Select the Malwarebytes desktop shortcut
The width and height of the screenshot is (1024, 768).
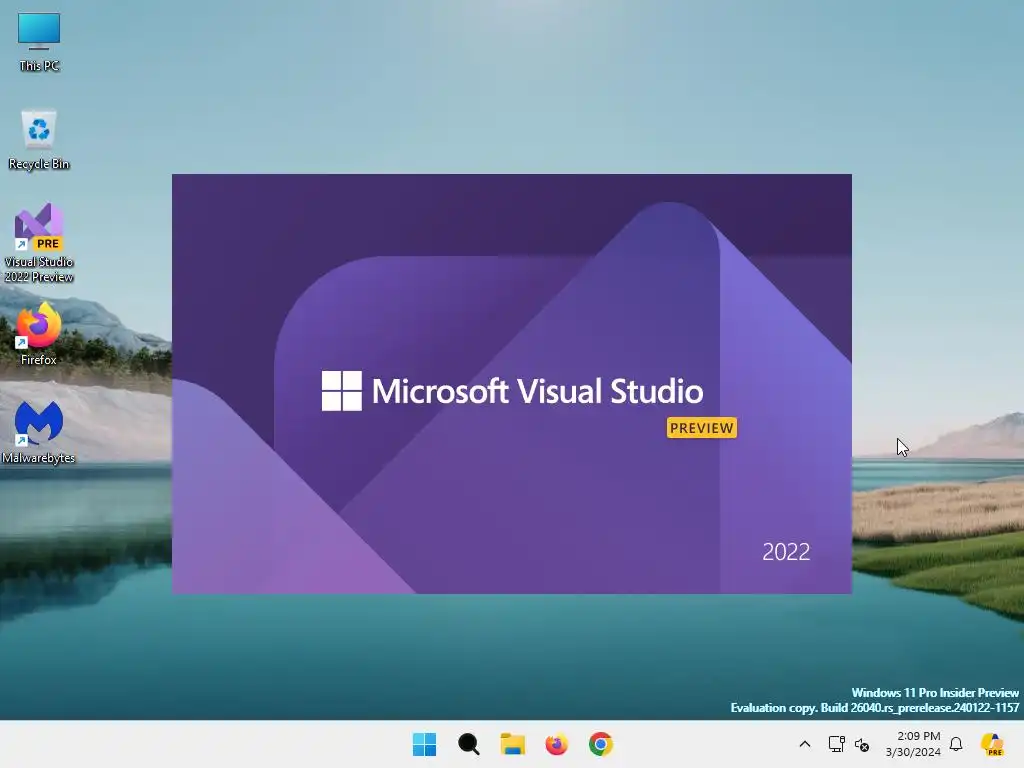point(39,432)
